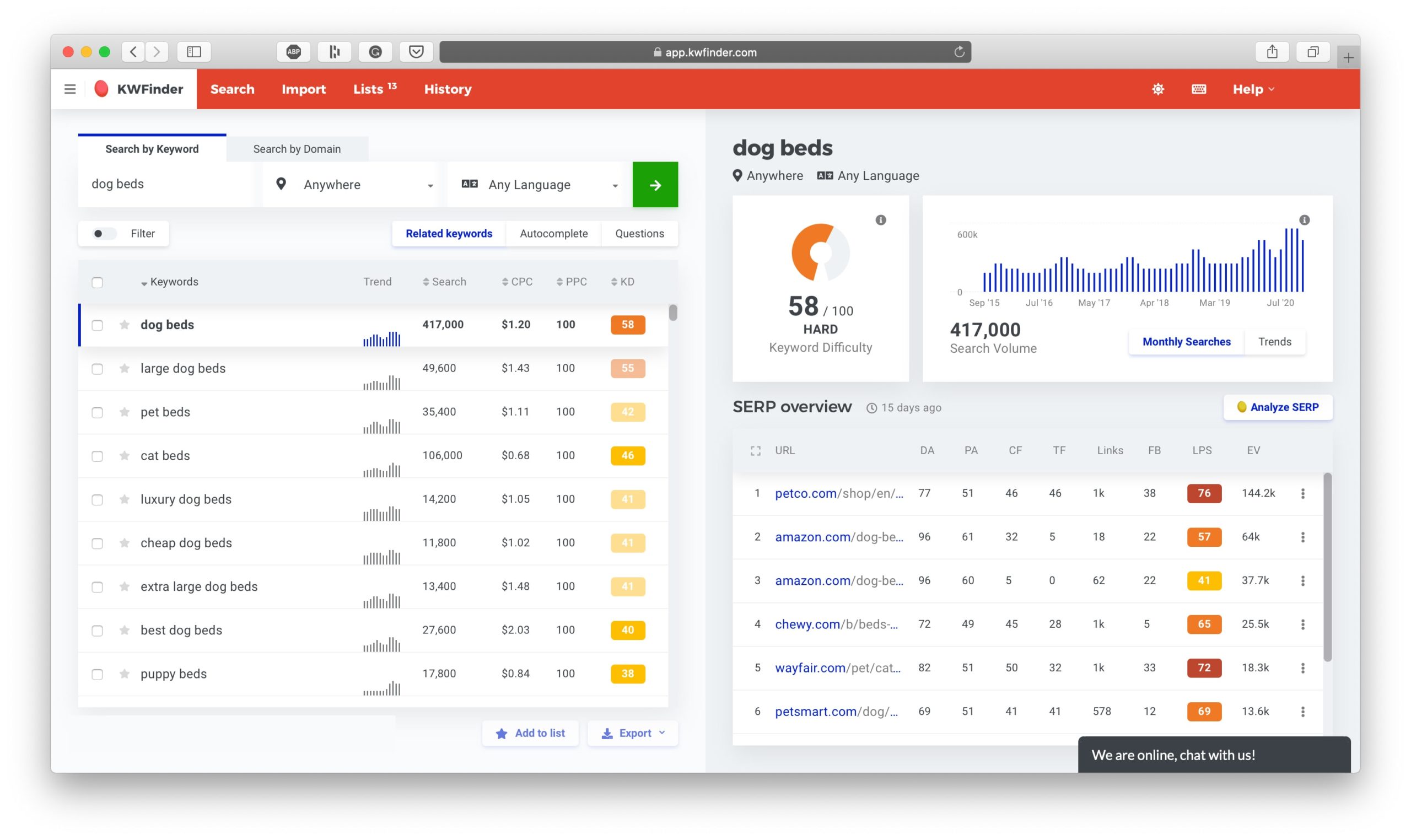Image resolution: width=1411 pixels, height=840 pixels.
Task: Enable the Filter toggle
Action: coord(104,233)
